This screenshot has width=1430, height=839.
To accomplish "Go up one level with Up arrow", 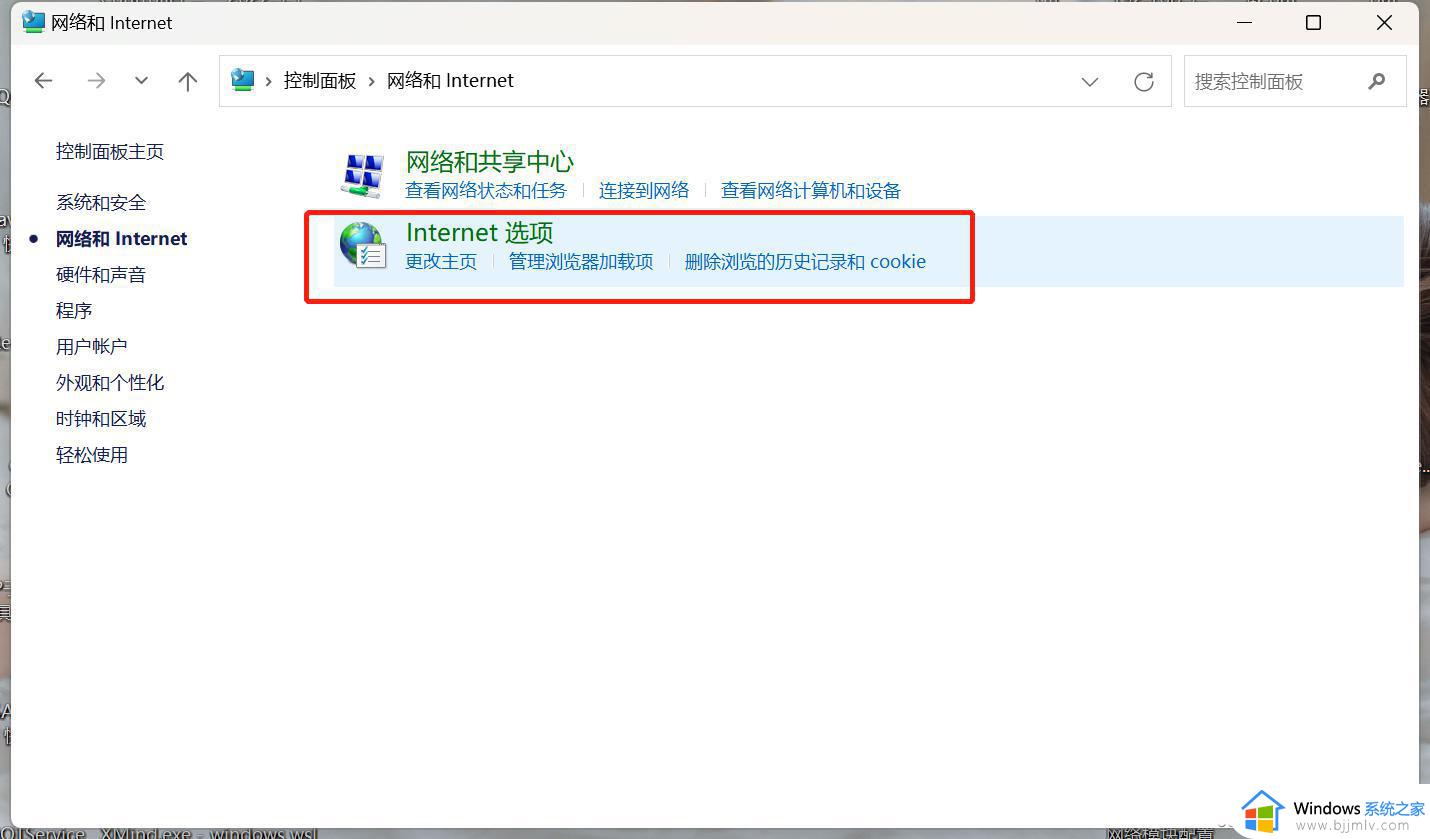I will click(187, 81).
